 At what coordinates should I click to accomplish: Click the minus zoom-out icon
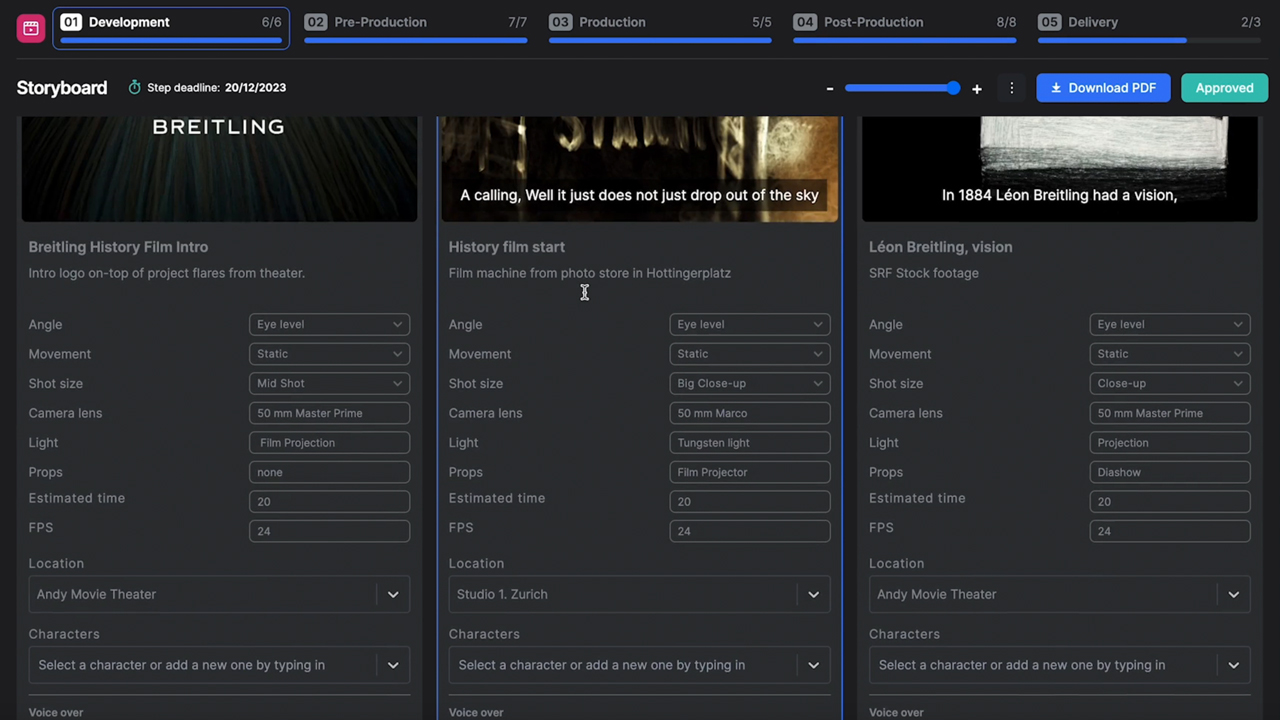pos(830,88)
